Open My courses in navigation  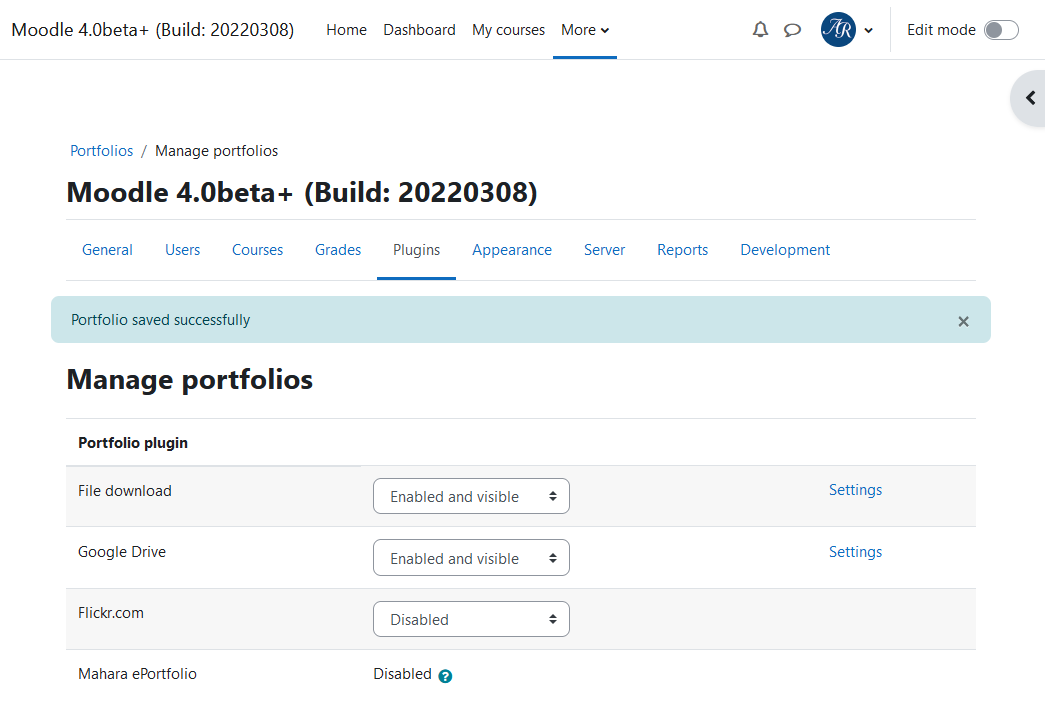(509, 30)
